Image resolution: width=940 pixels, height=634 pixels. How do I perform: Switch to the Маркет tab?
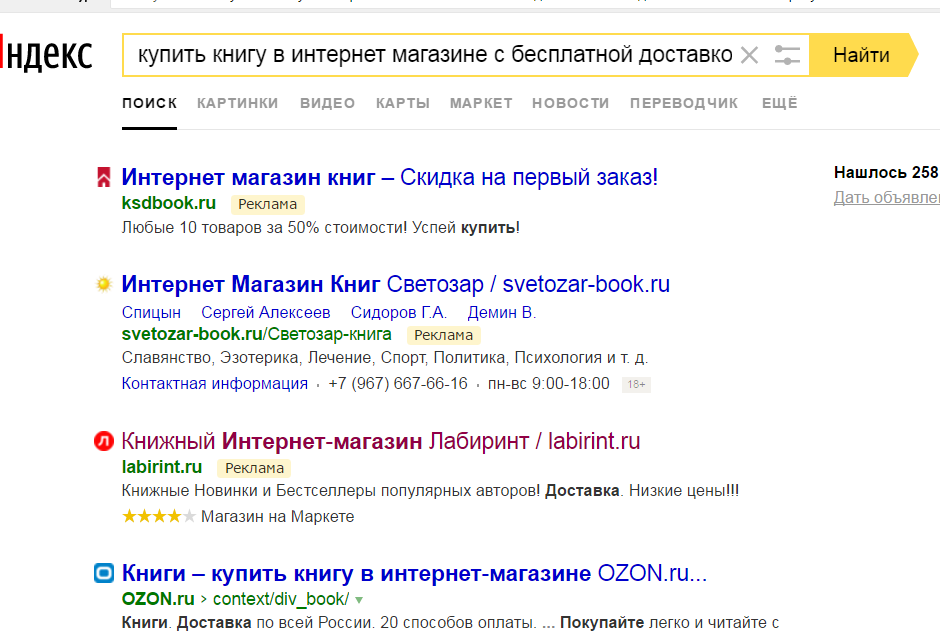pyautogui.click(x=481, y=103)
